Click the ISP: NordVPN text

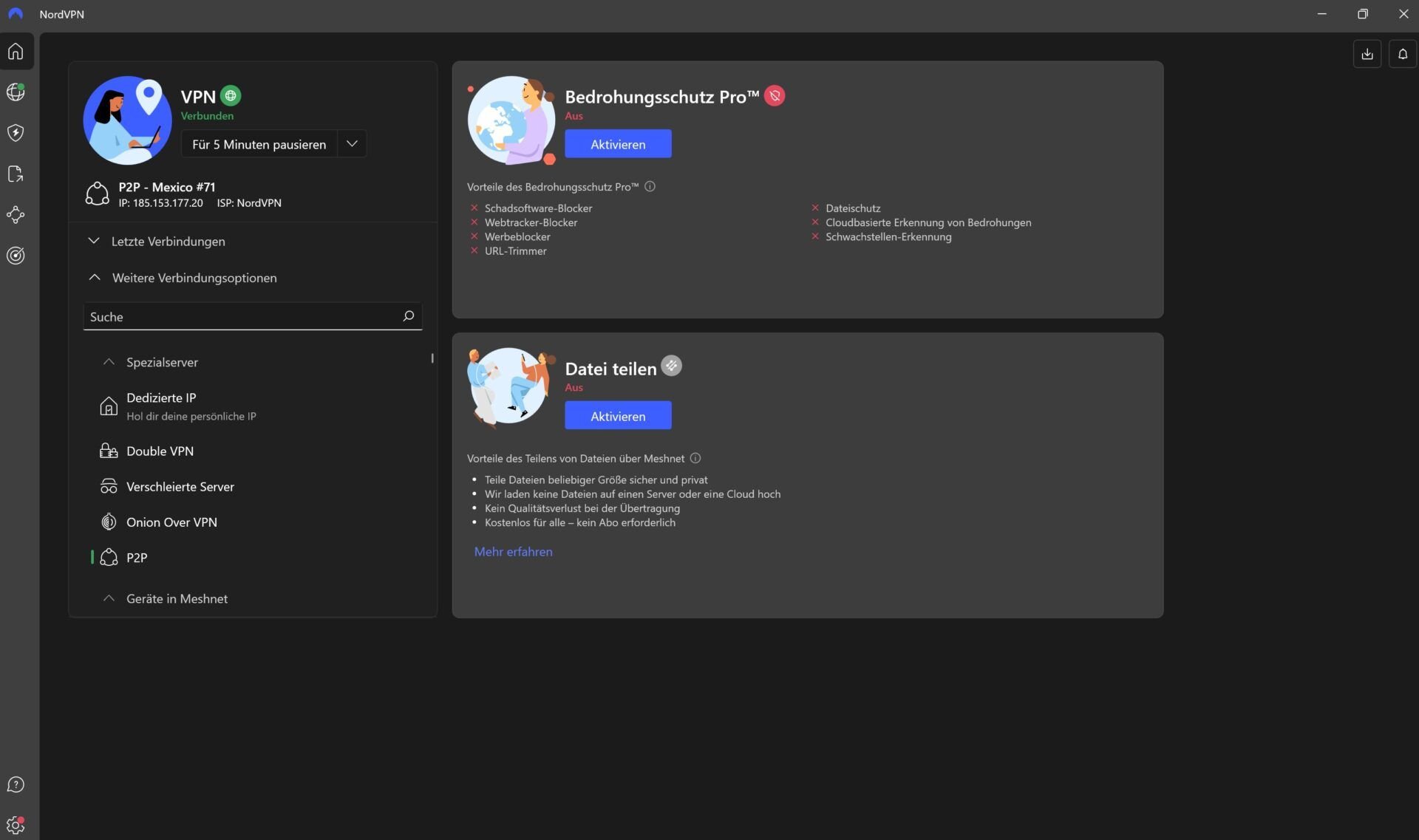point(249,203)
